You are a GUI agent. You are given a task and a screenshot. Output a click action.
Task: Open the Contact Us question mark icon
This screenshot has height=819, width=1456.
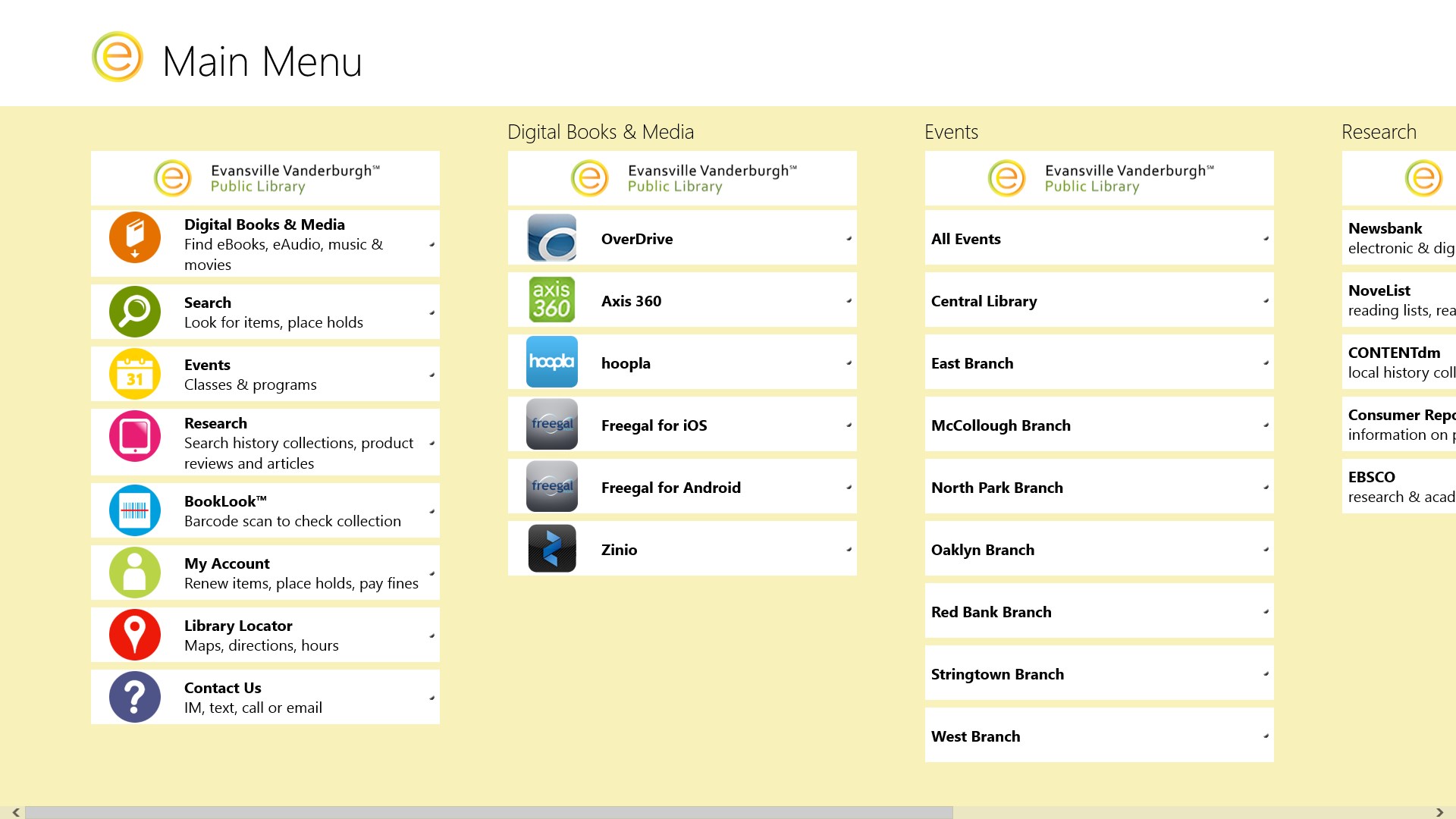(x=135, y=697)
